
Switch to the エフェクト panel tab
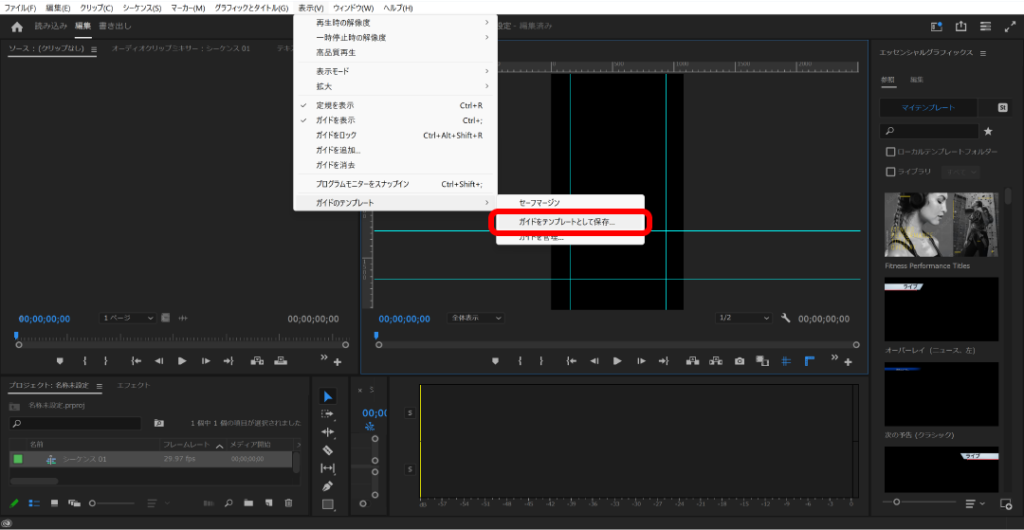(133, 385)
